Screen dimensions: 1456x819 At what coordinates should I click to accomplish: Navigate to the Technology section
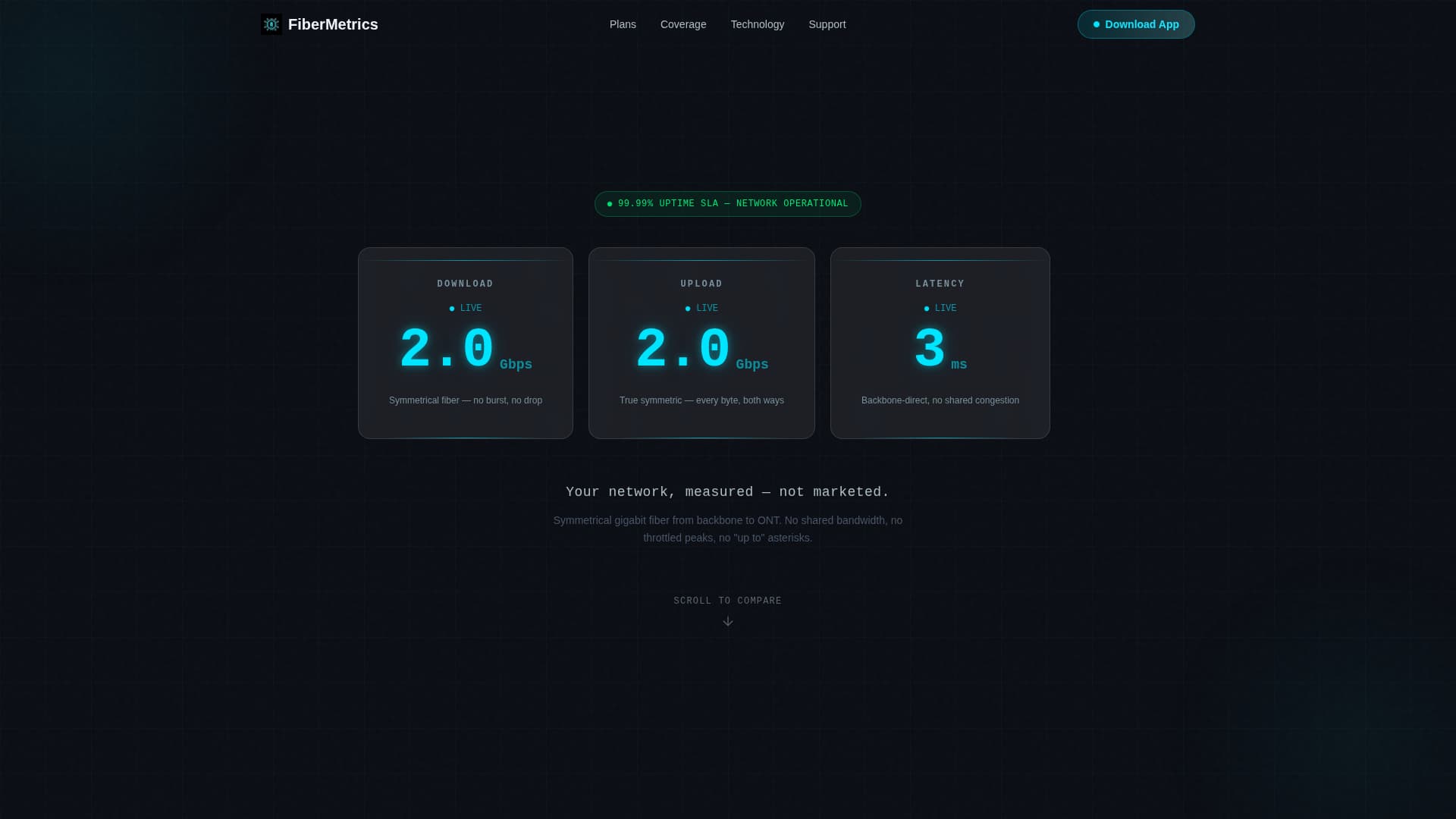757,24
